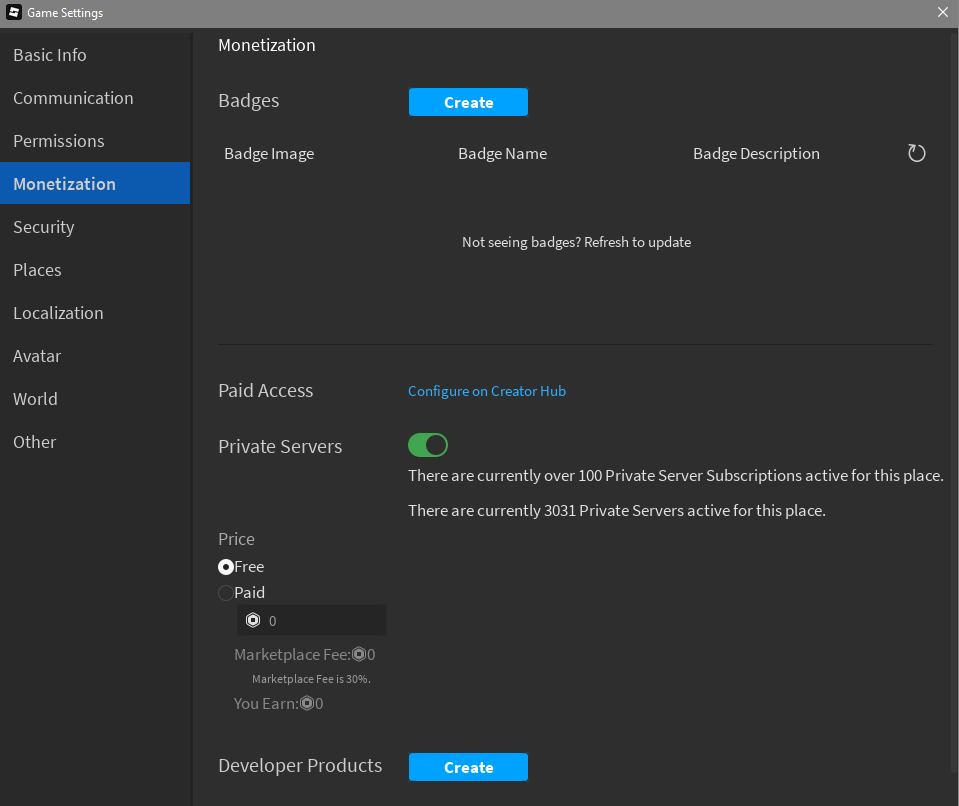The width and height of the screenshot is (959, 806).
Task: Click the private server price input field
Action: click(x=311, y=621)
